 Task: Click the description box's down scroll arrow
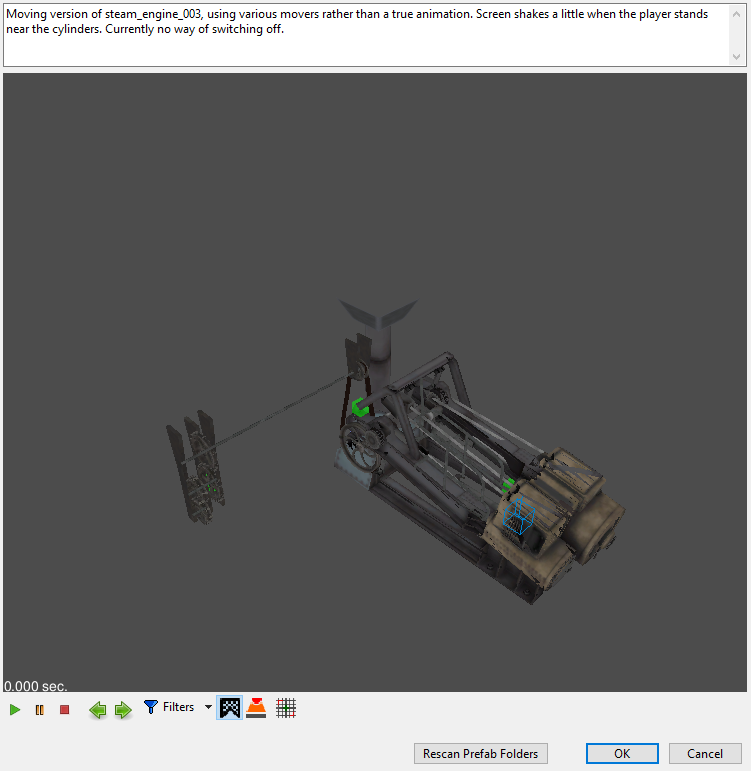tap(736, 57)
